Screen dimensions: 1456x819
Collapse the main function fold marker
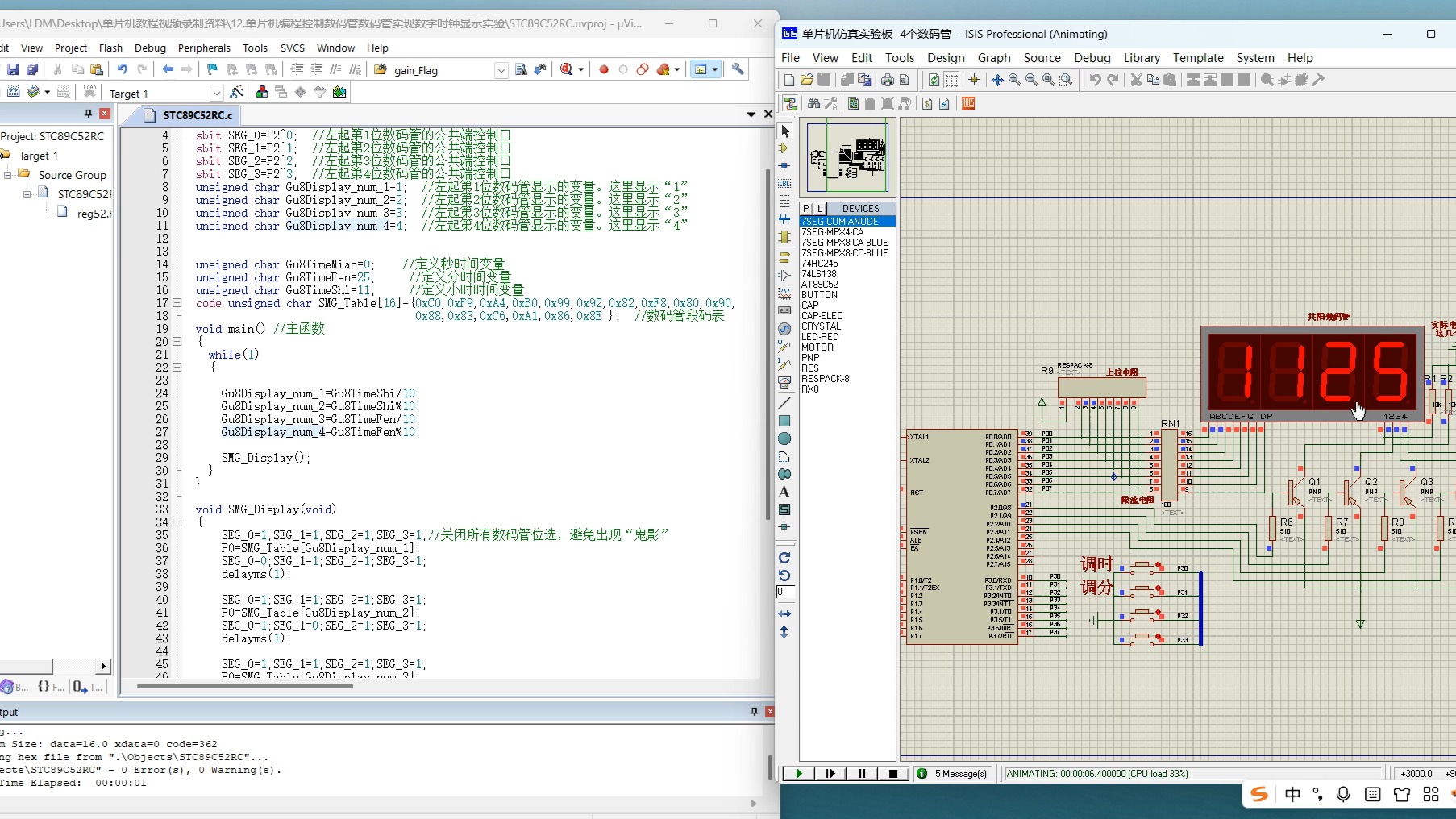click(x=177, y=342)
